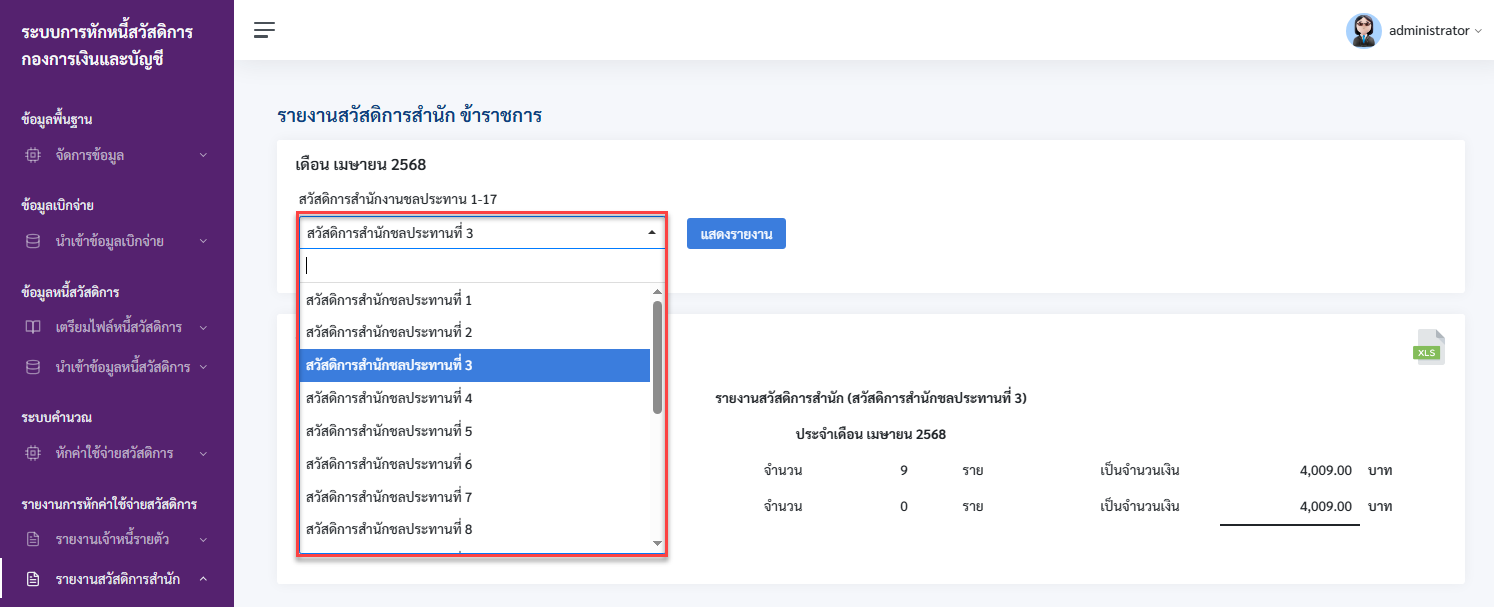Viewport: 1494px width, 607px height.
Task: Click the dropdown search input field
Action: 482,265
